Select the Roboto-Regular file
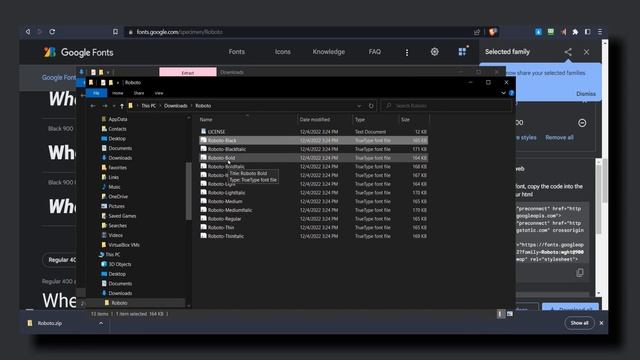The height and width of the screenshot is (360, 640). coord(313,219)
